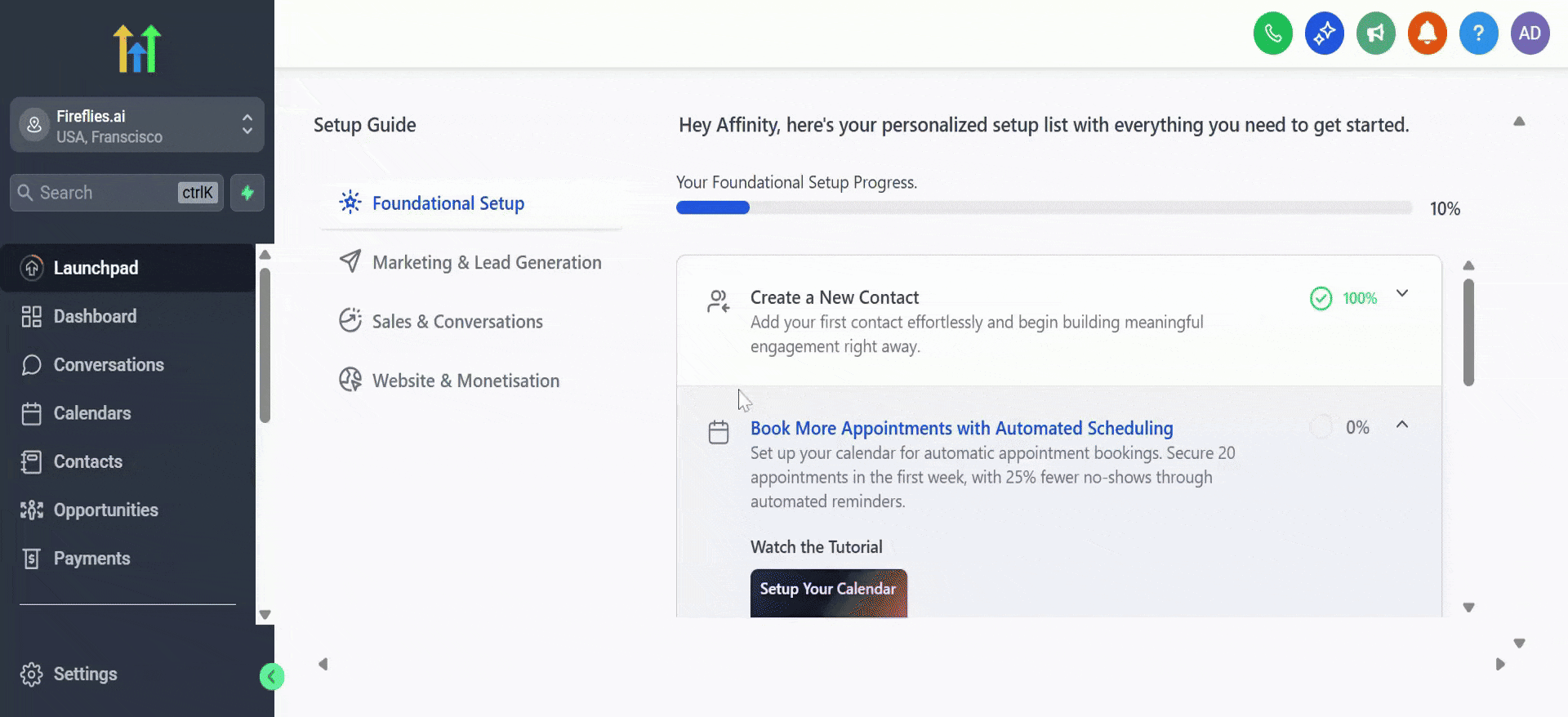The height and width of the screenshot is (717, 1568).
Task: Open the blue AI sparkle assistant icon
Action: coord(1324,33)
